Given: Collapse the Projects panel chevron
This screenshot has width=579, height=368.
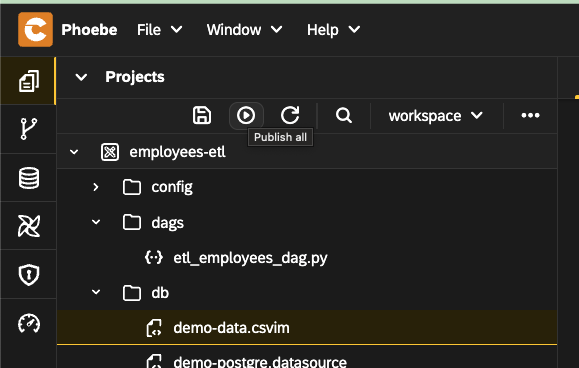Looking at the screenshot, I should (81, 77).
